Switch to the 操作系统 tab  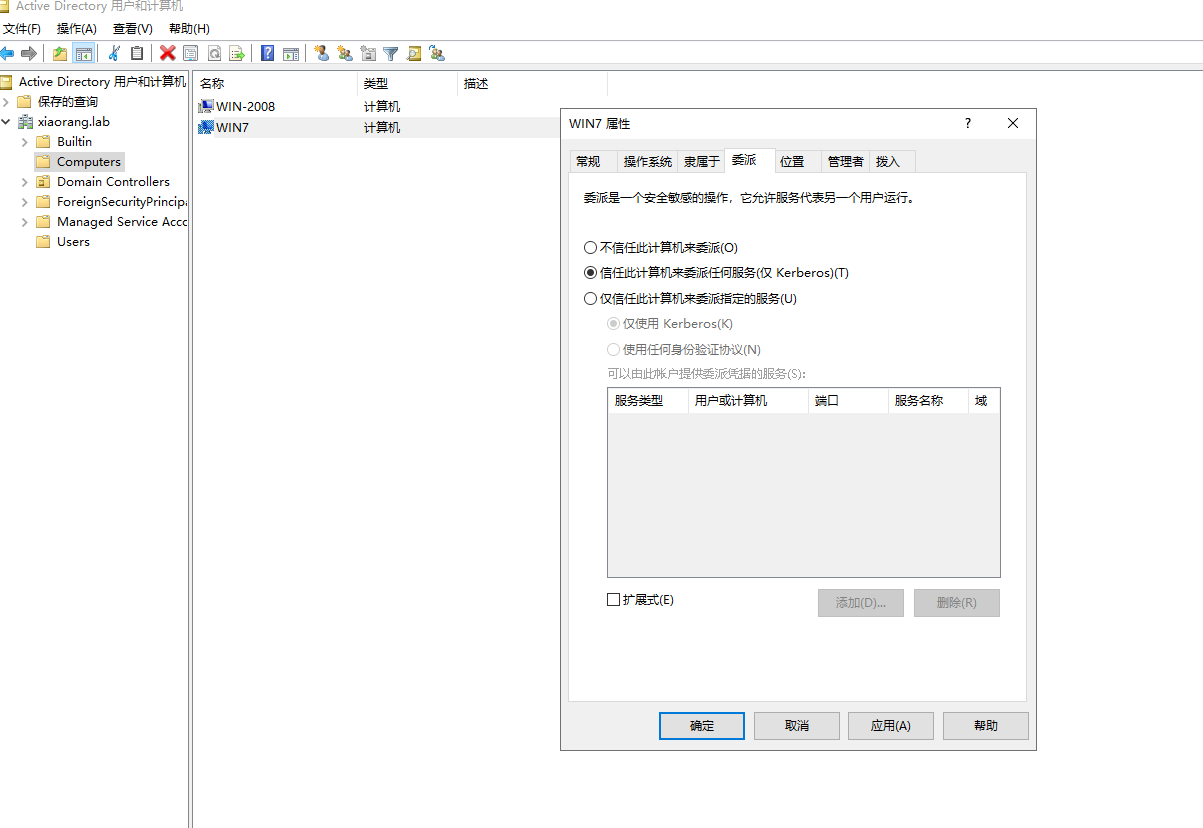(x=646, y=160)
